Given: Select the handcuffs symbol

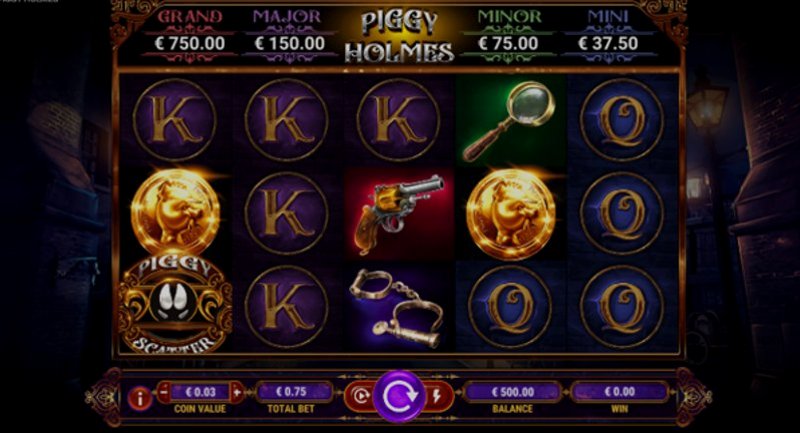Looking at the screenshot, I should (x=398, y=307).
